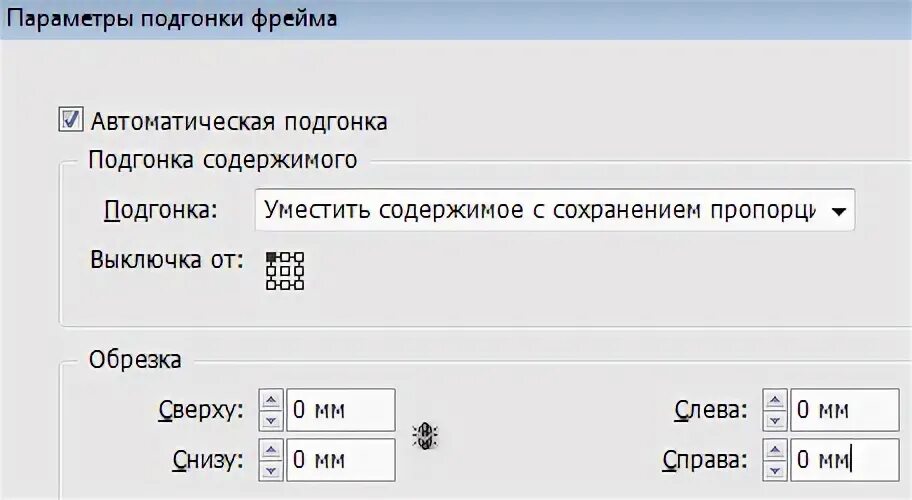Decrease the Сверху crop value with down arrow
The height and width of the screenshot is (500, 912).
271,420
